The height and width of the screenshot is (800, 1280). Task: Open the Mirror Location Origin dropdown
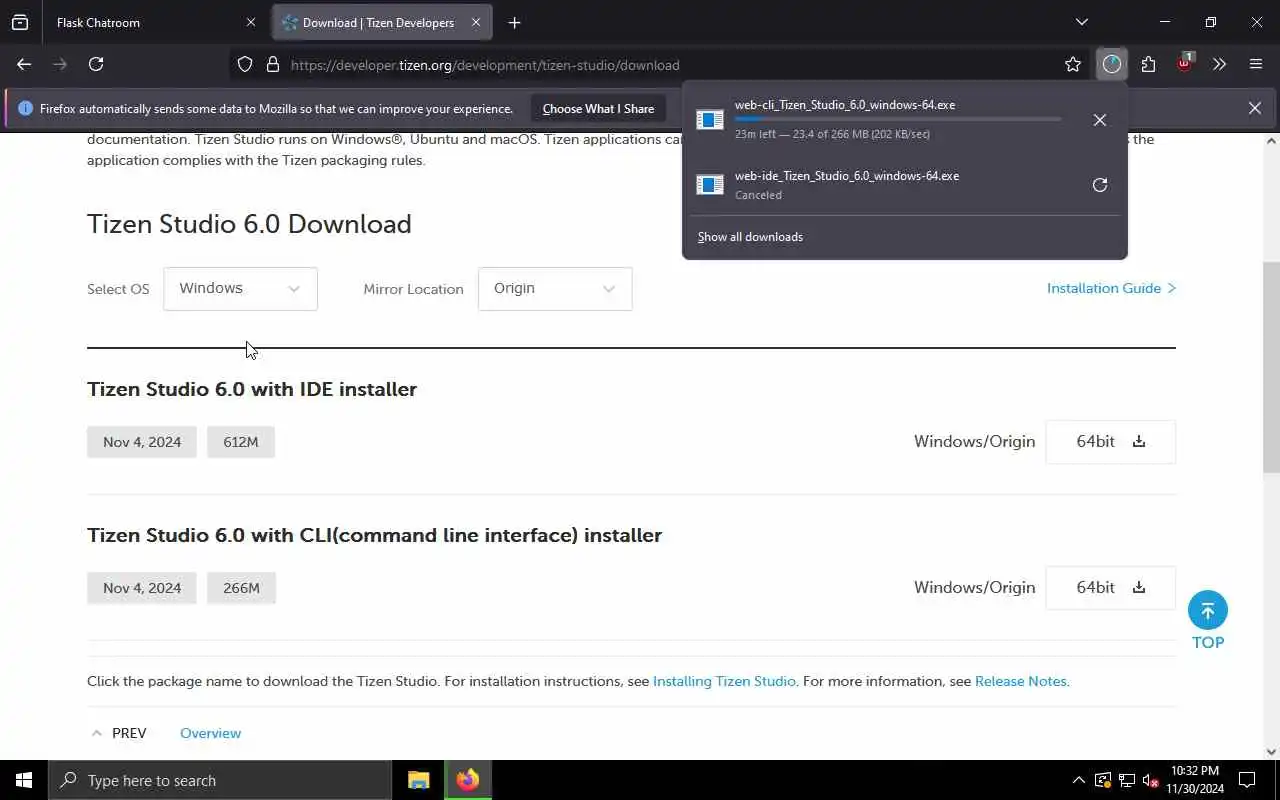tap(555, 289)
